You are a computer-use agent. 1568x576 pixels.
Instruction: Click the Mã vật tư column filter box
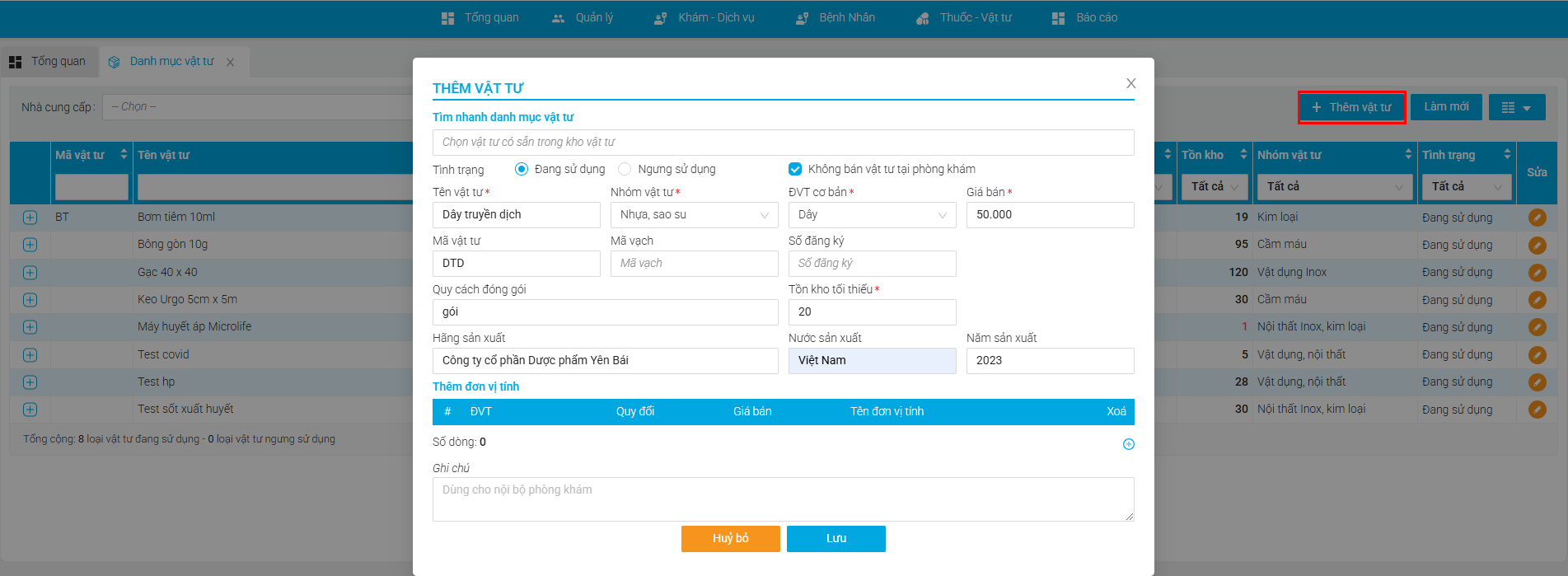[91, 187]
